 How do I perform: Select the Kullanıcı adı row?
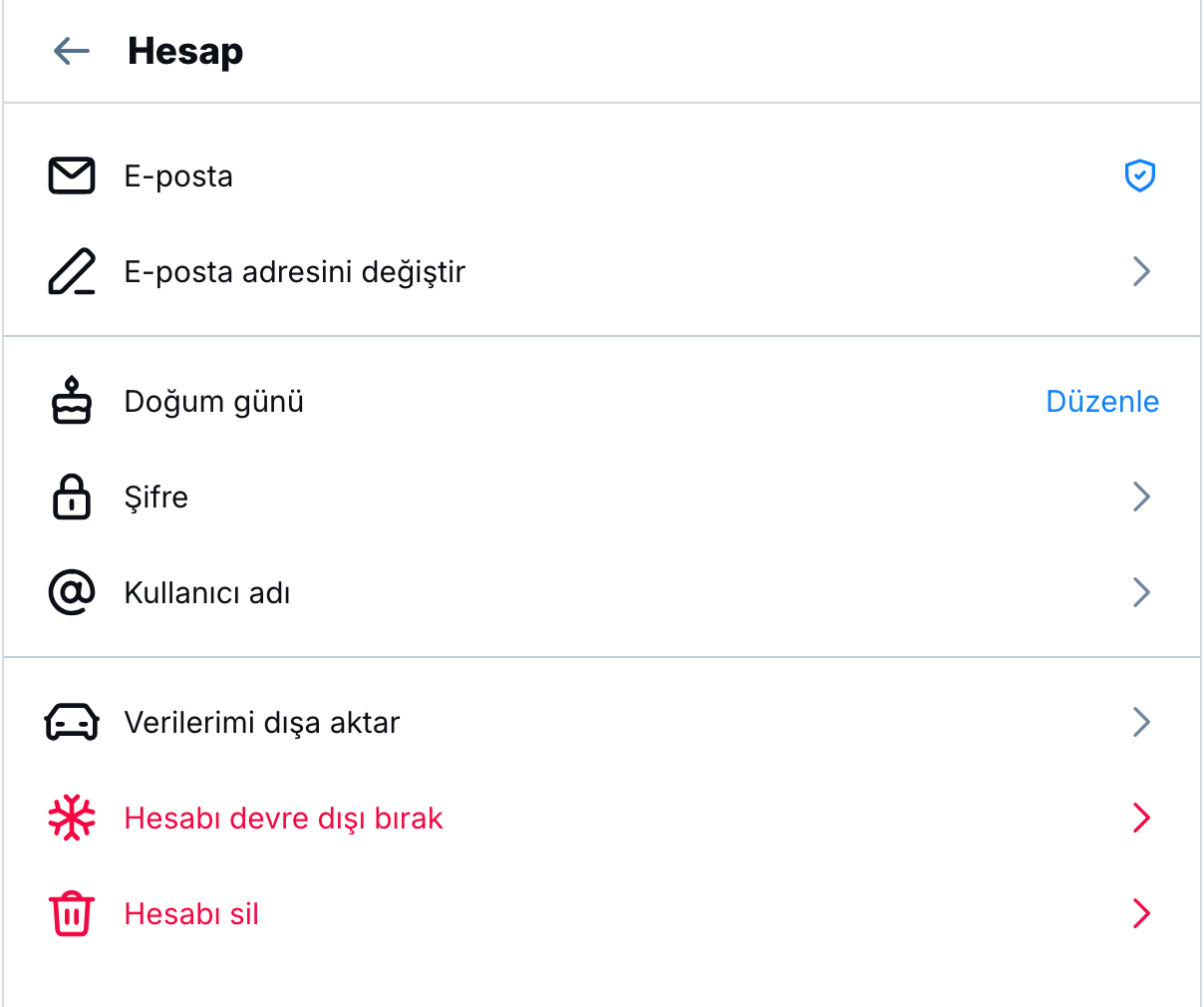[x=206, y=592]
